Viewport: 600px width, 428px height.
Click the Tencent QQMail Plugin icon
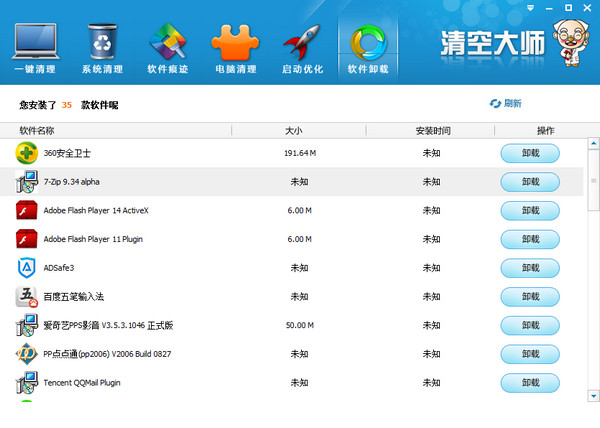(x=26, y=382)
